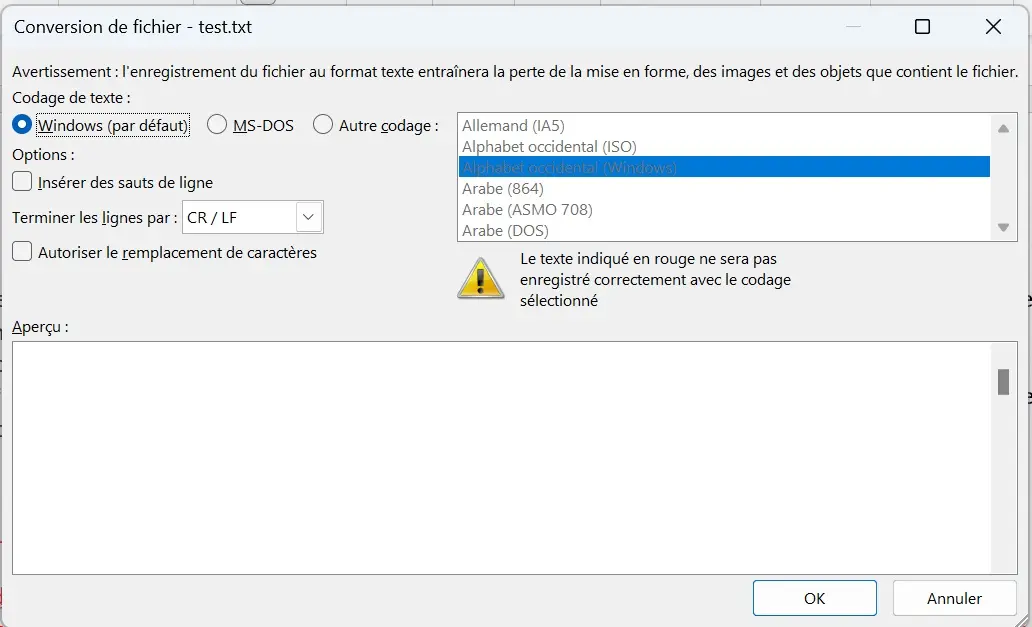Cancel the dialog with Annuler
This screenshot has height=627, width=1032.
point(953,597)
